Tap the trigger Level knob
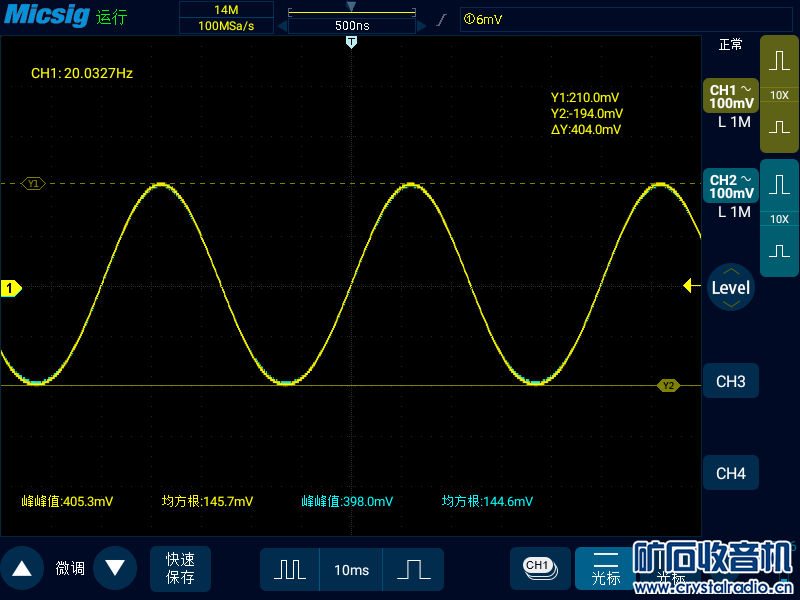800x600 pixels. coord(731,287)
